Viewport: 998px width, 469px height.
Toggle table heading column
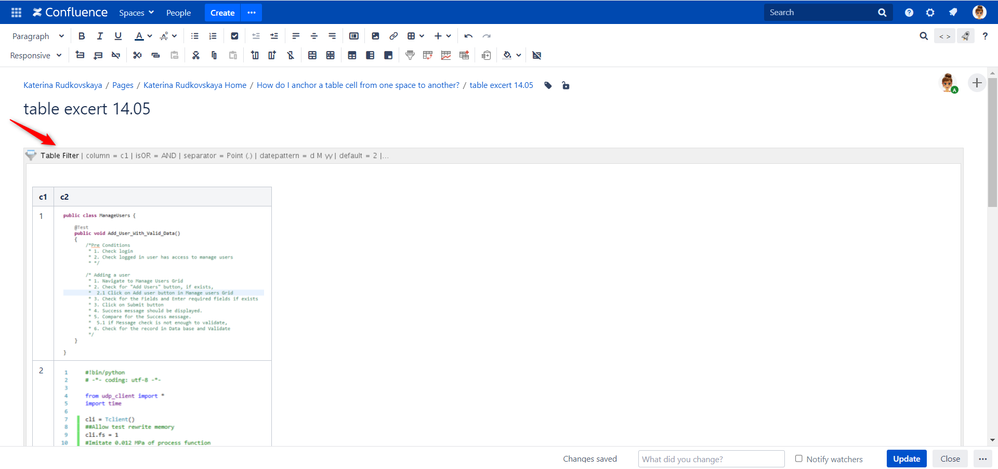[x=370, y=55]
